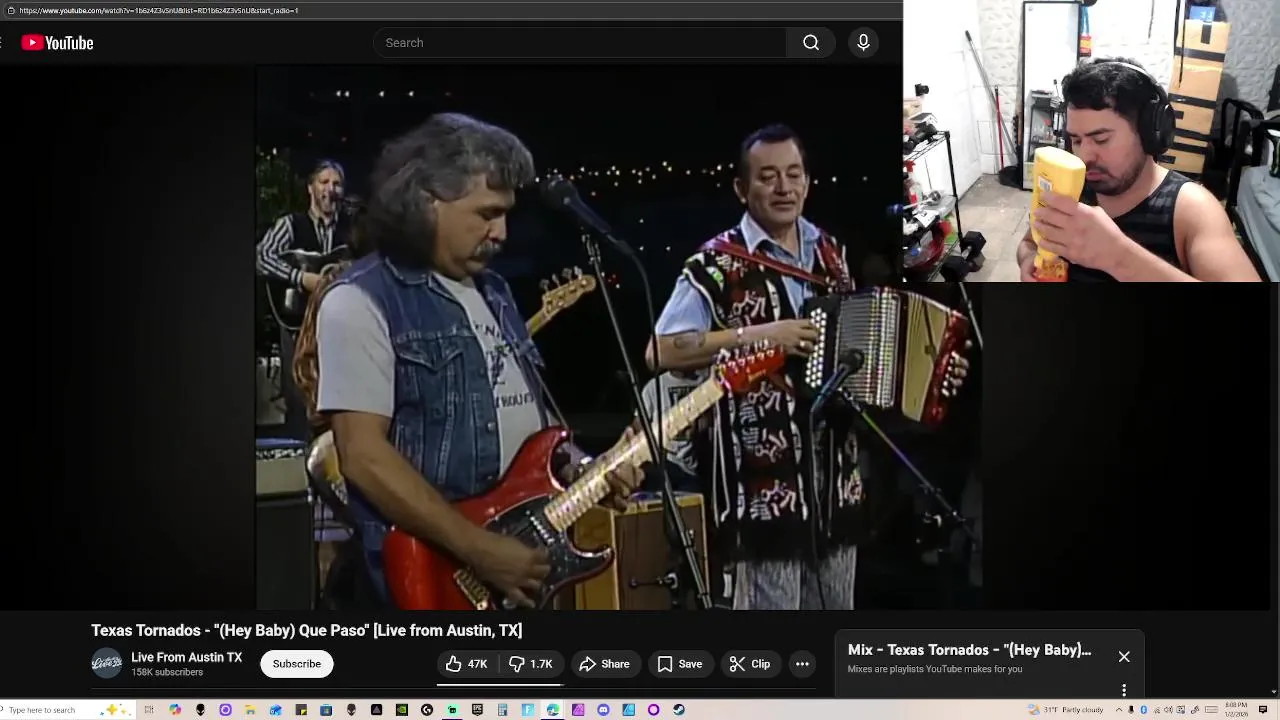Save the video to a playlist

679,664
